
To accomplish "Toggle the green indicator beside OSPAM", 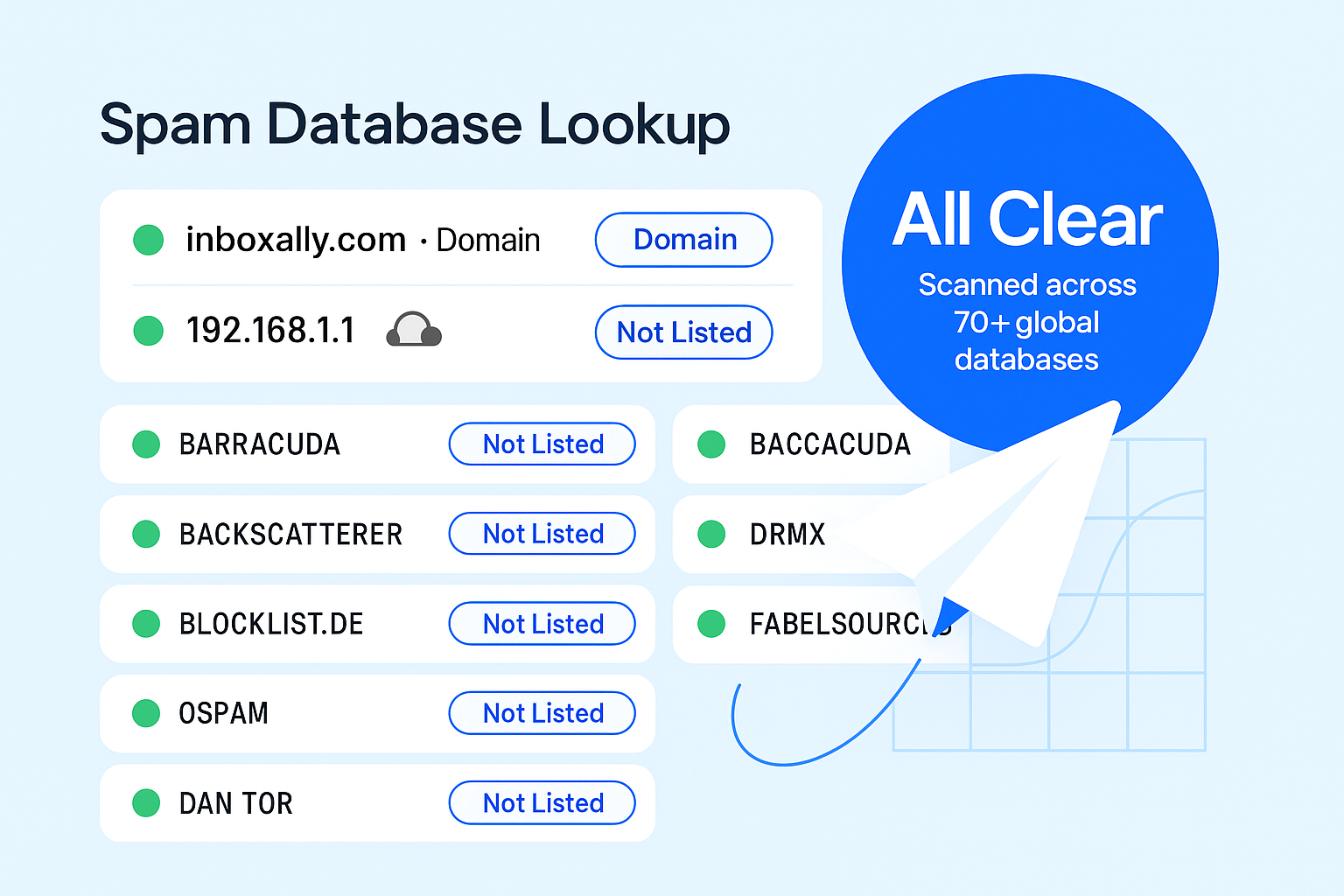I will tap(146, 713).
